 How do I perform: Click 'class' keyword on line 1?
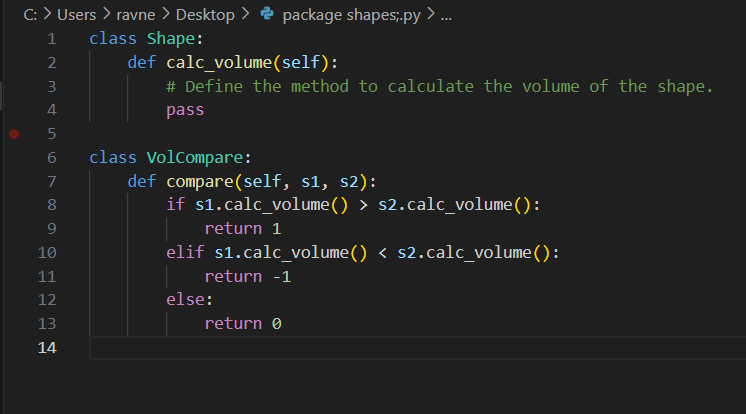click(113, 39)
